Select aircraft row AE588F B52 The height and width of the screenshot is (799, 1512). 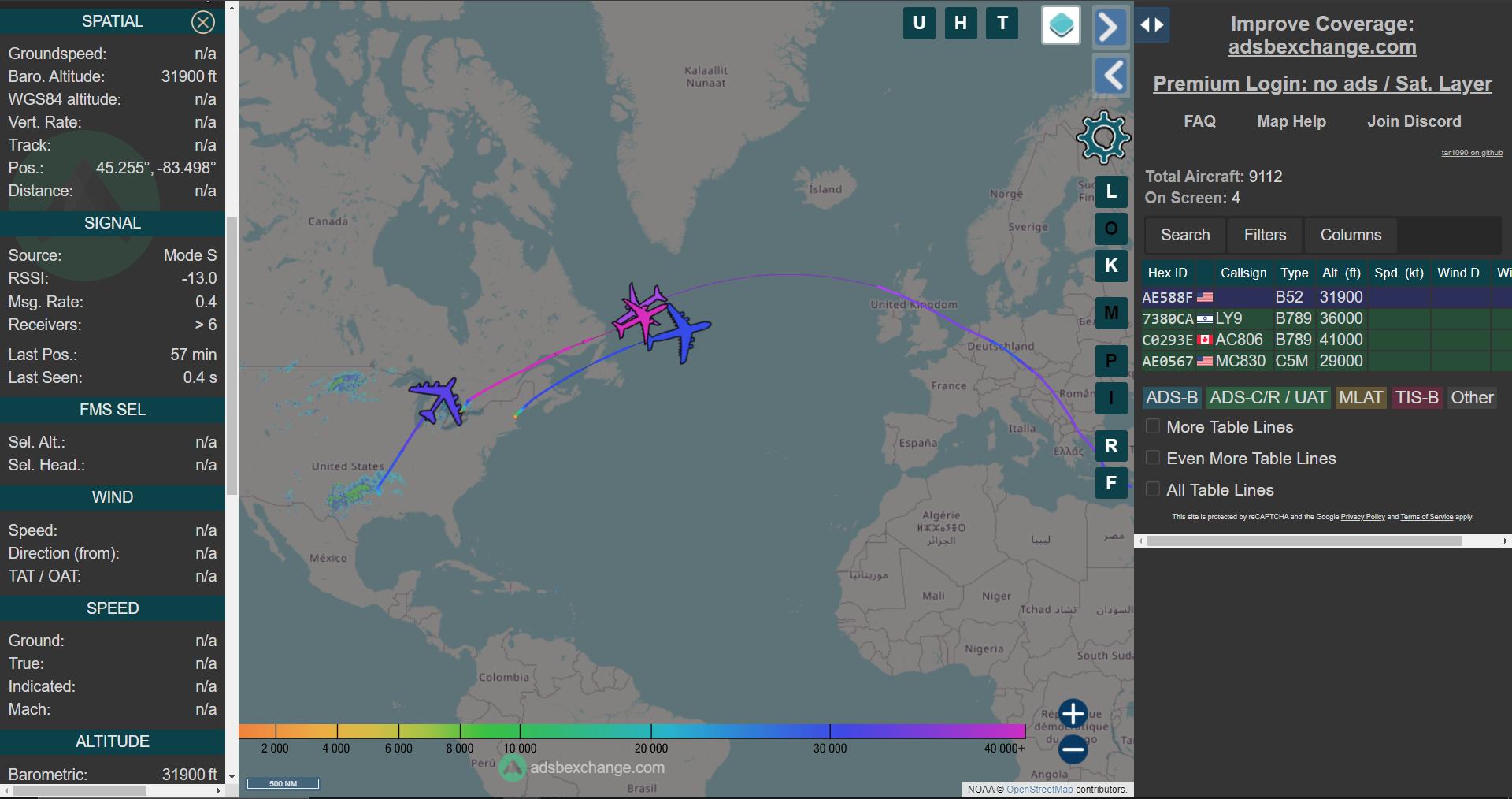pyautogui.click(x=1326, y=297)
